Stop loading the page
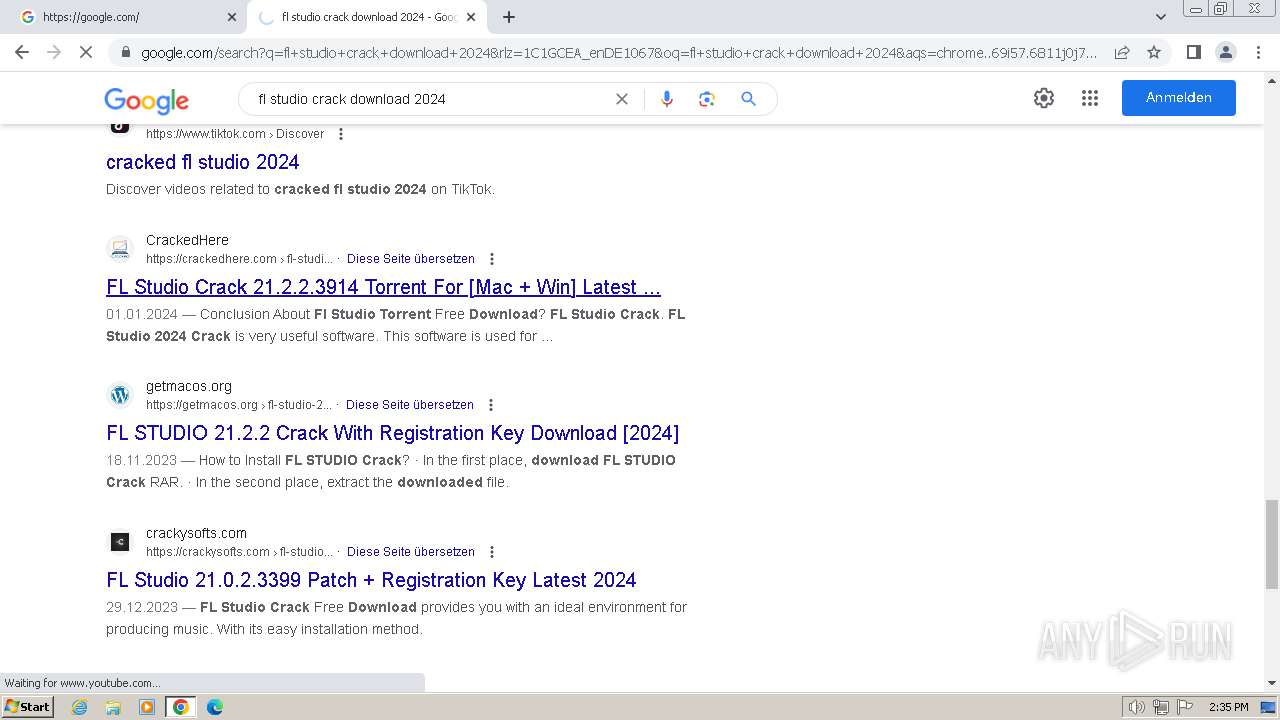1280x720 pixels. (86, 52)
